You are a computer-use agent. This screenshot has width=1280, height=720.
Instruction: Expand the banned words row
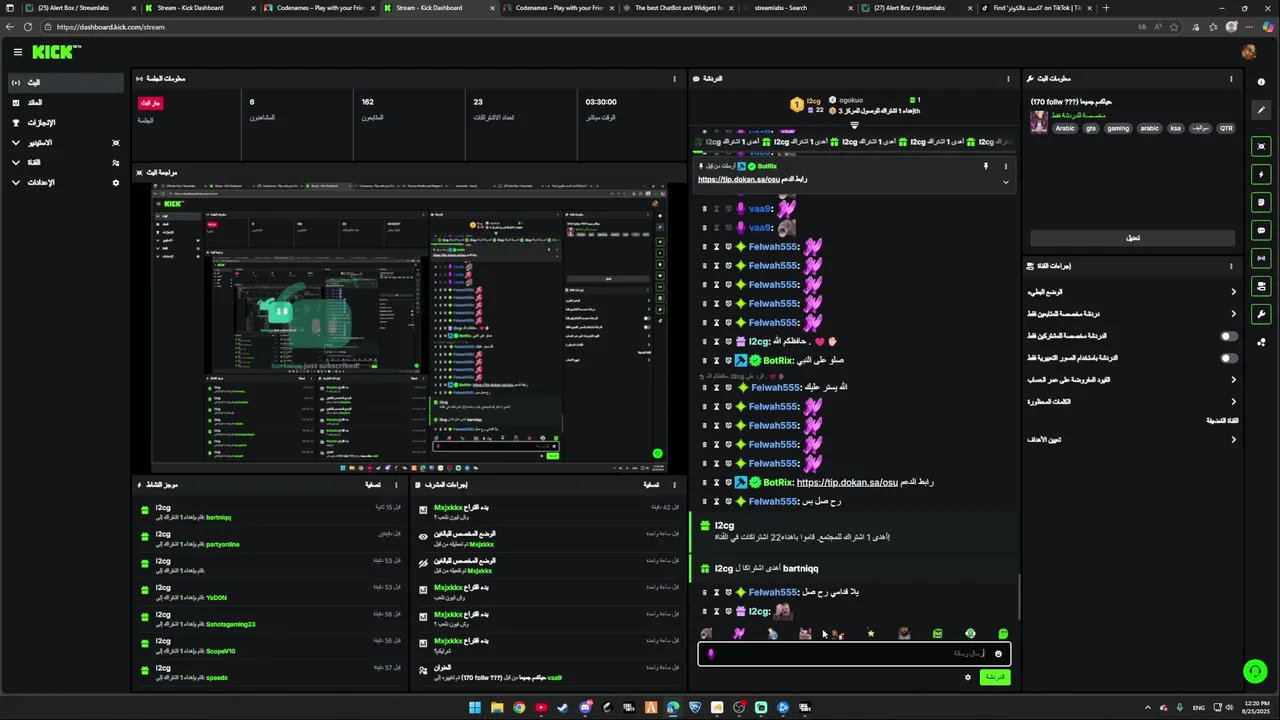coord(1131,402)
